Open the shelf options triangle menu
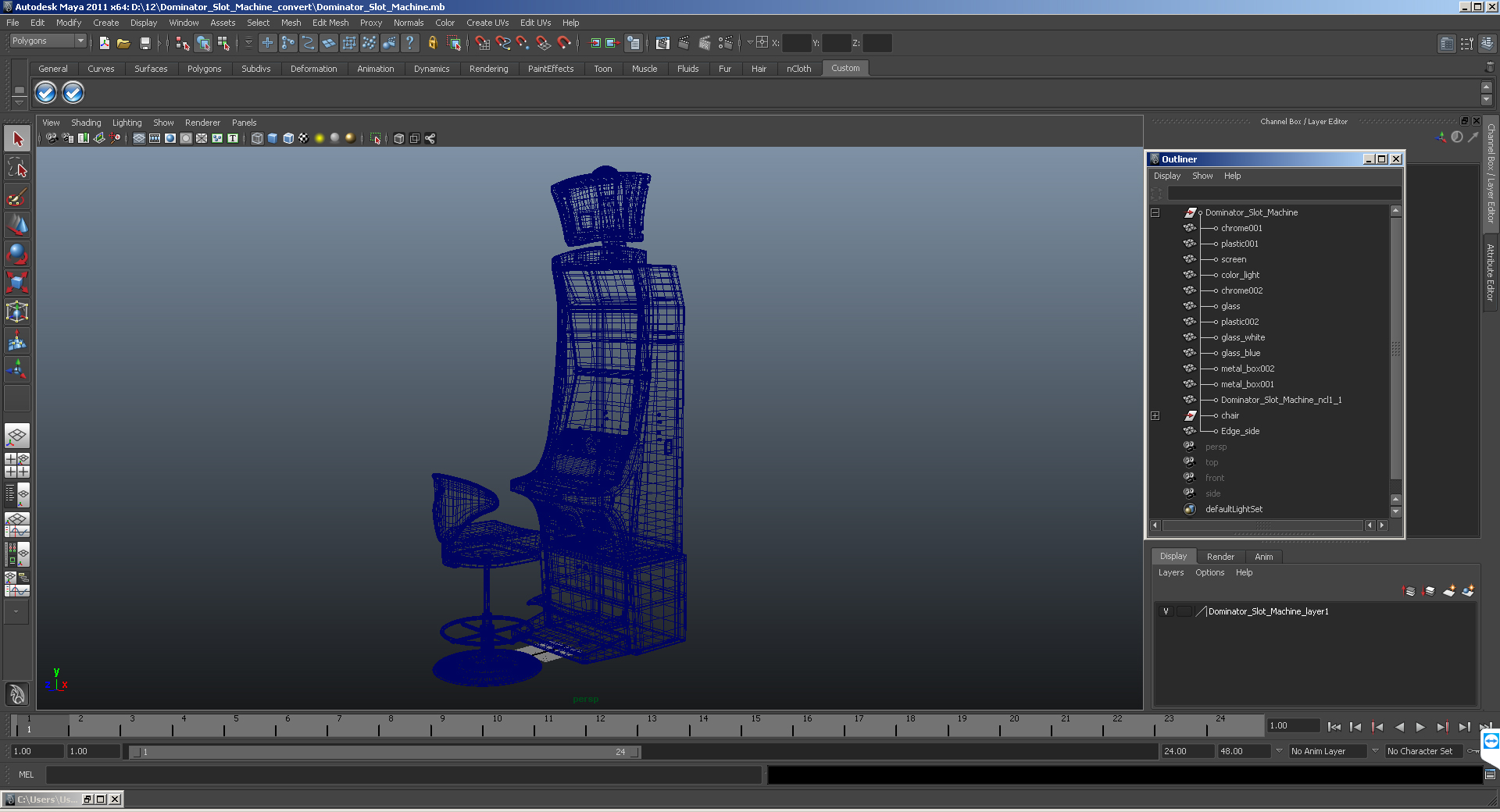Screen dimensions: 1500x812 [x=20, y=101]
